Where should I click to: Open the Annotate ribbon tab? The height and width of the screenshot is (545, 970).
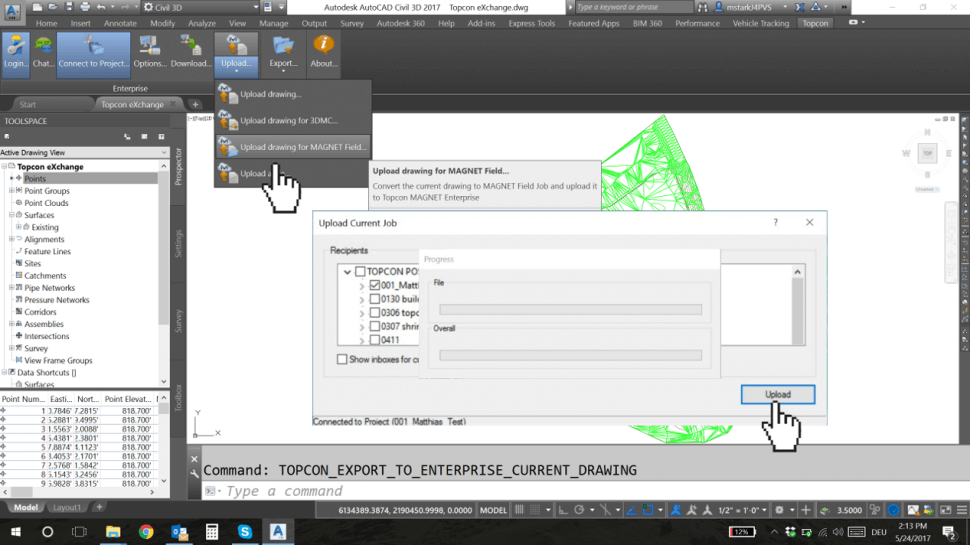tap(120, 24)
